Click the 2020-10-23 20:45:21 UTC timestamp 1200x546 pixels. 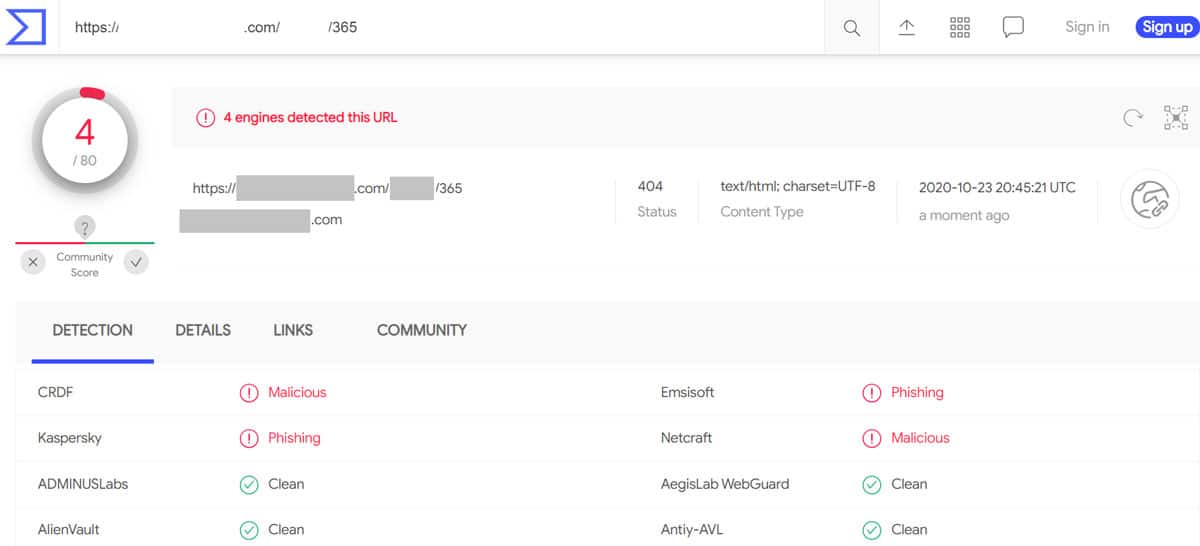click(x=998, y=187)
